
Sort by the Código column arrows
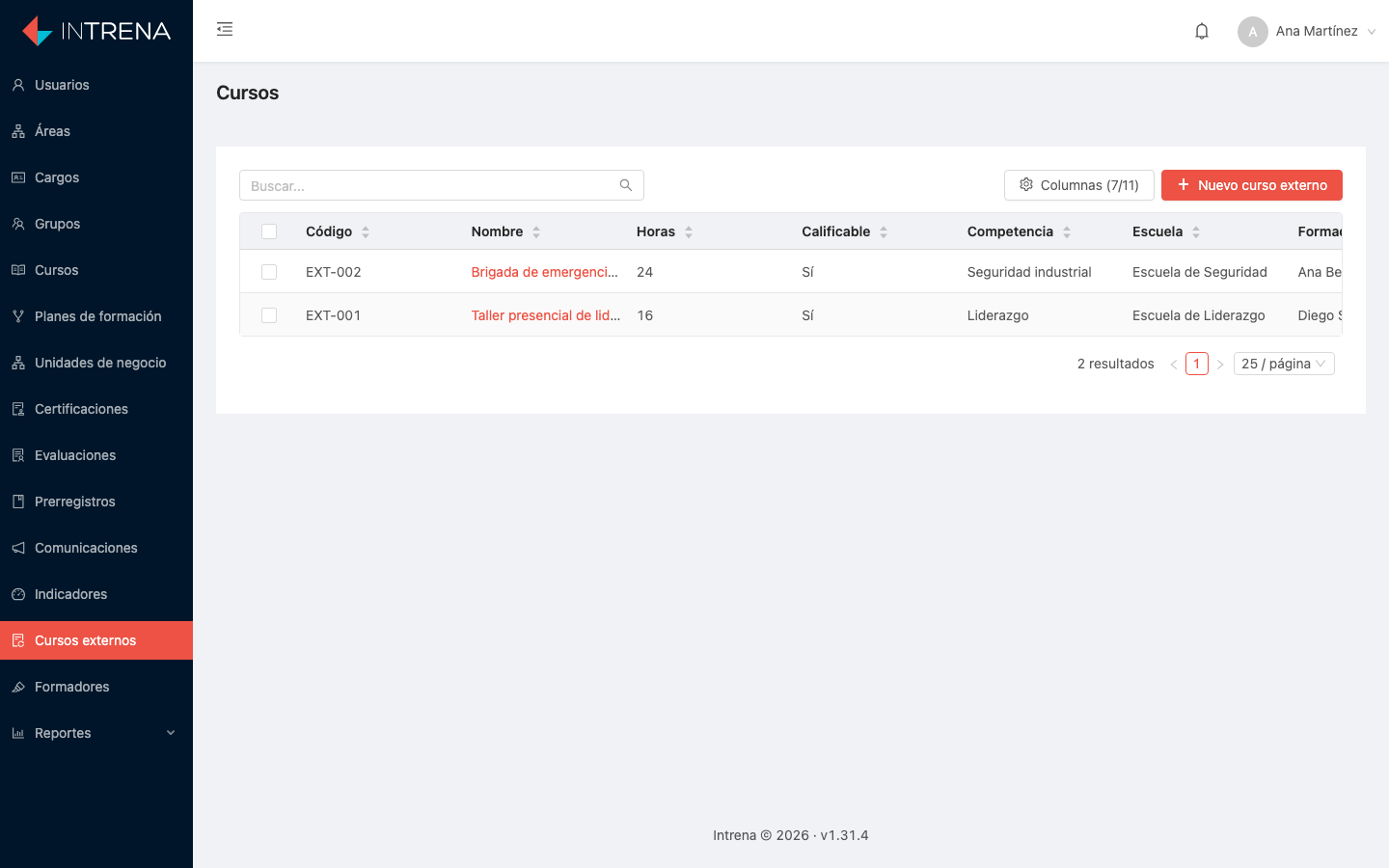pyautogui.click(x=366, y=231)
